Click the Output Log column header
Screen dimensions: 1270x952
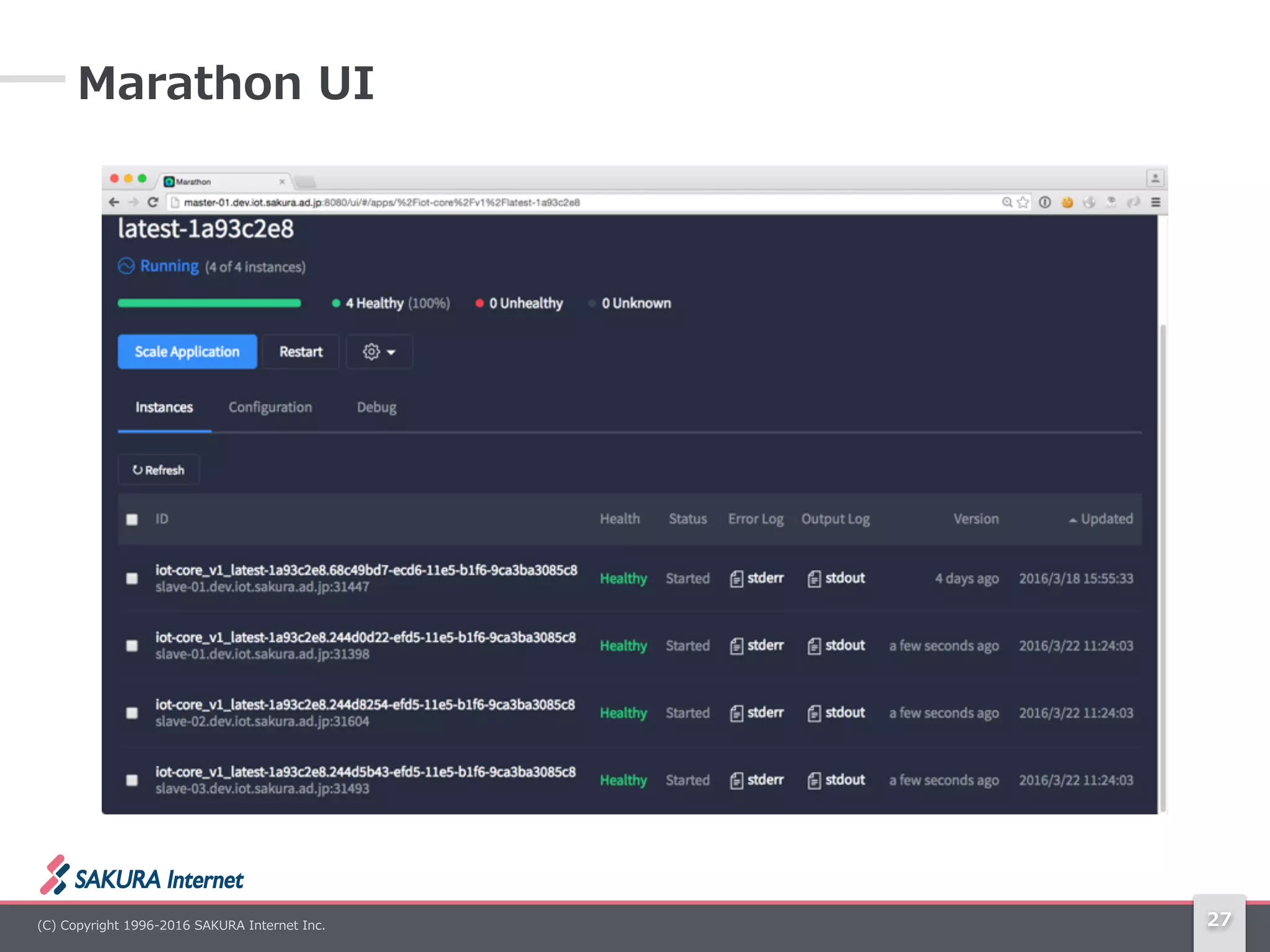(835, 519)
